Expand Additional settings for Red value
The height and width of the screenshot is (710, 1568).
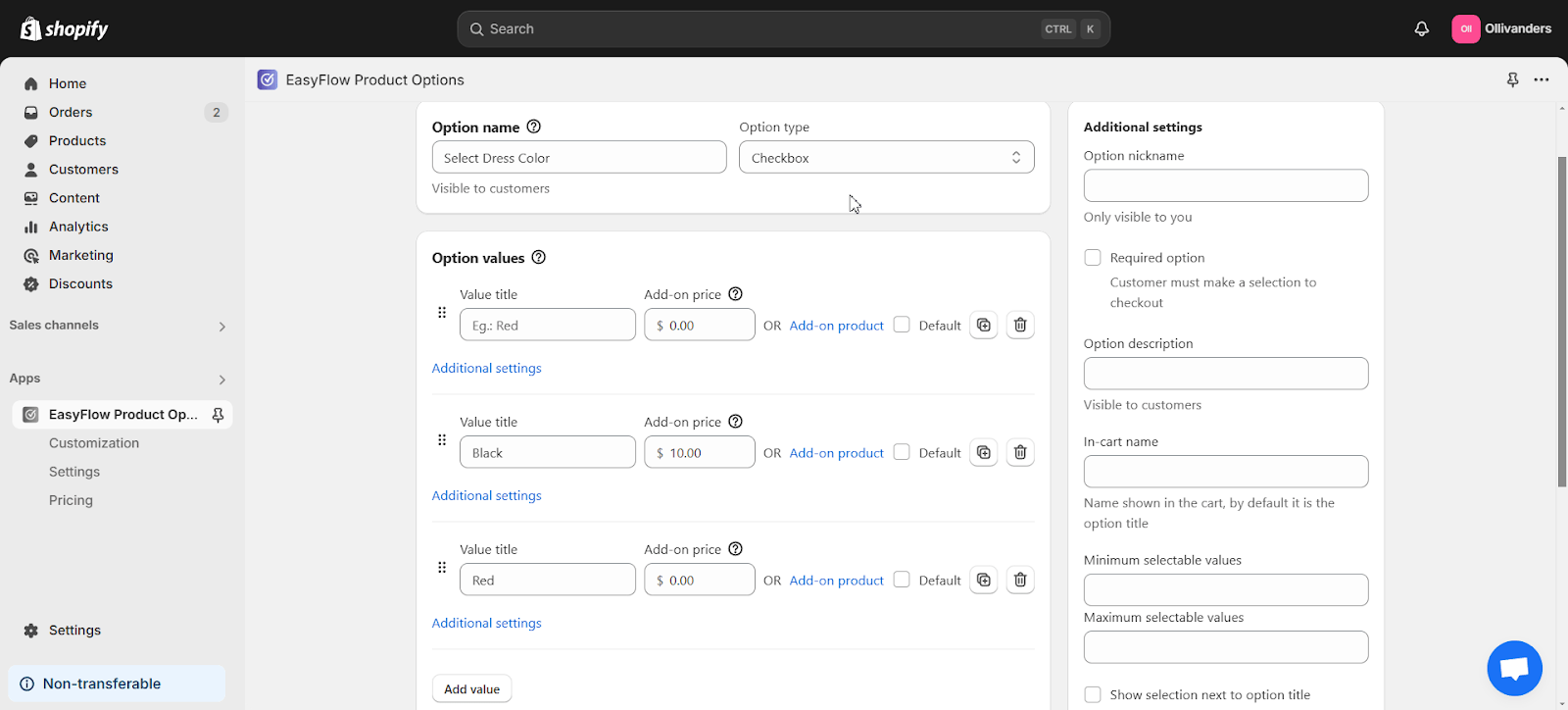tap(486, 623)
